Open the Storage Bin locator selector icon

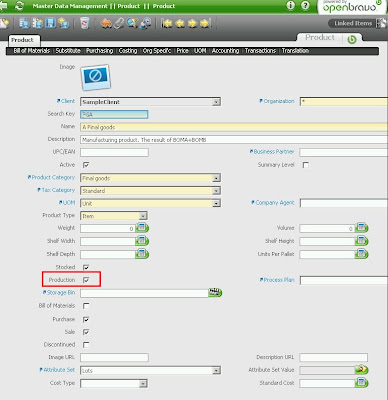click(215, 293)
